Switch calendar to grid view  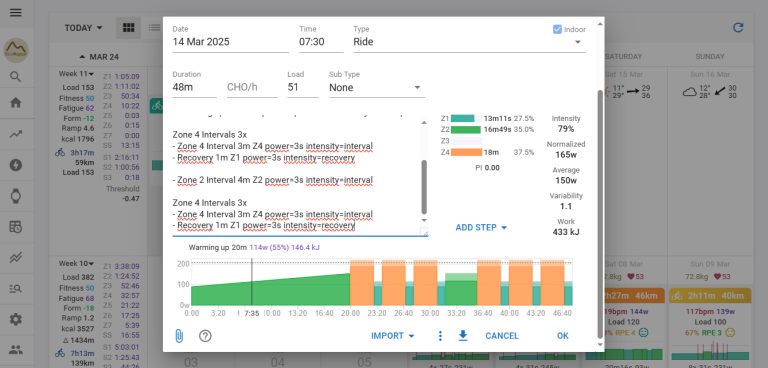tap(128, 28)
